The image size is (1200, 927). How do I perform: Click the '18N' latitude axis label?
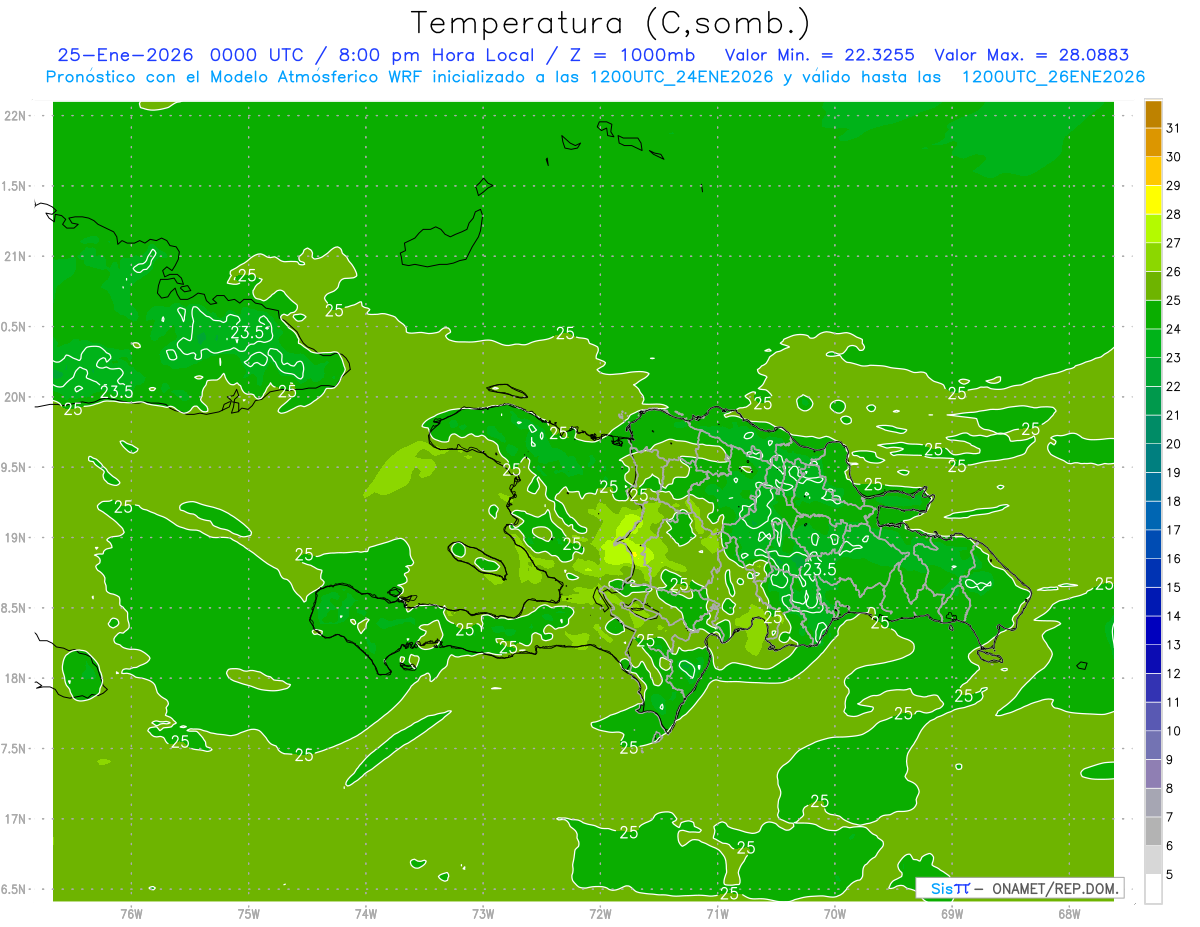[16, 678]
